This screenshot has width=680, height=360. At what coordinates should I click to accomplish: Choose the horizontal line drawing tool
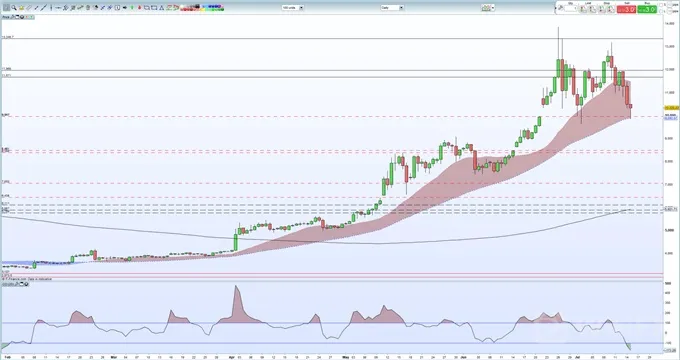point(59,8)
